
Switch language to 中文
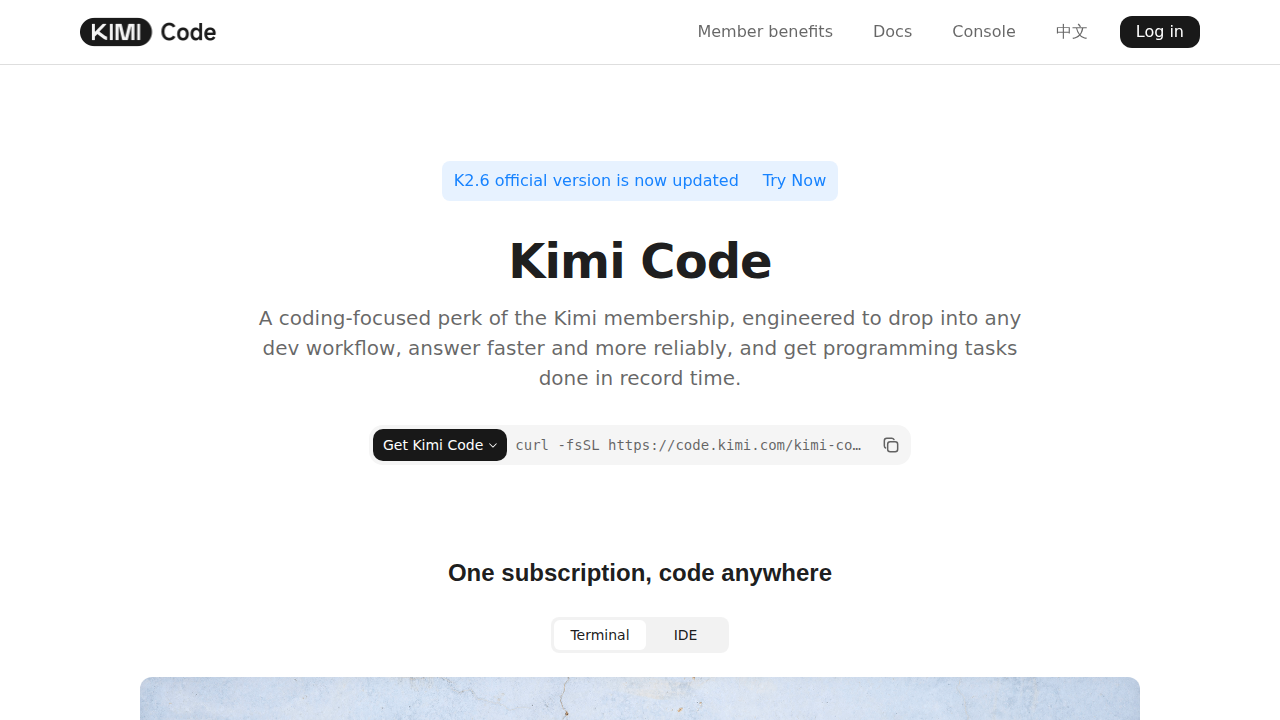click(x=1072, y=32)
